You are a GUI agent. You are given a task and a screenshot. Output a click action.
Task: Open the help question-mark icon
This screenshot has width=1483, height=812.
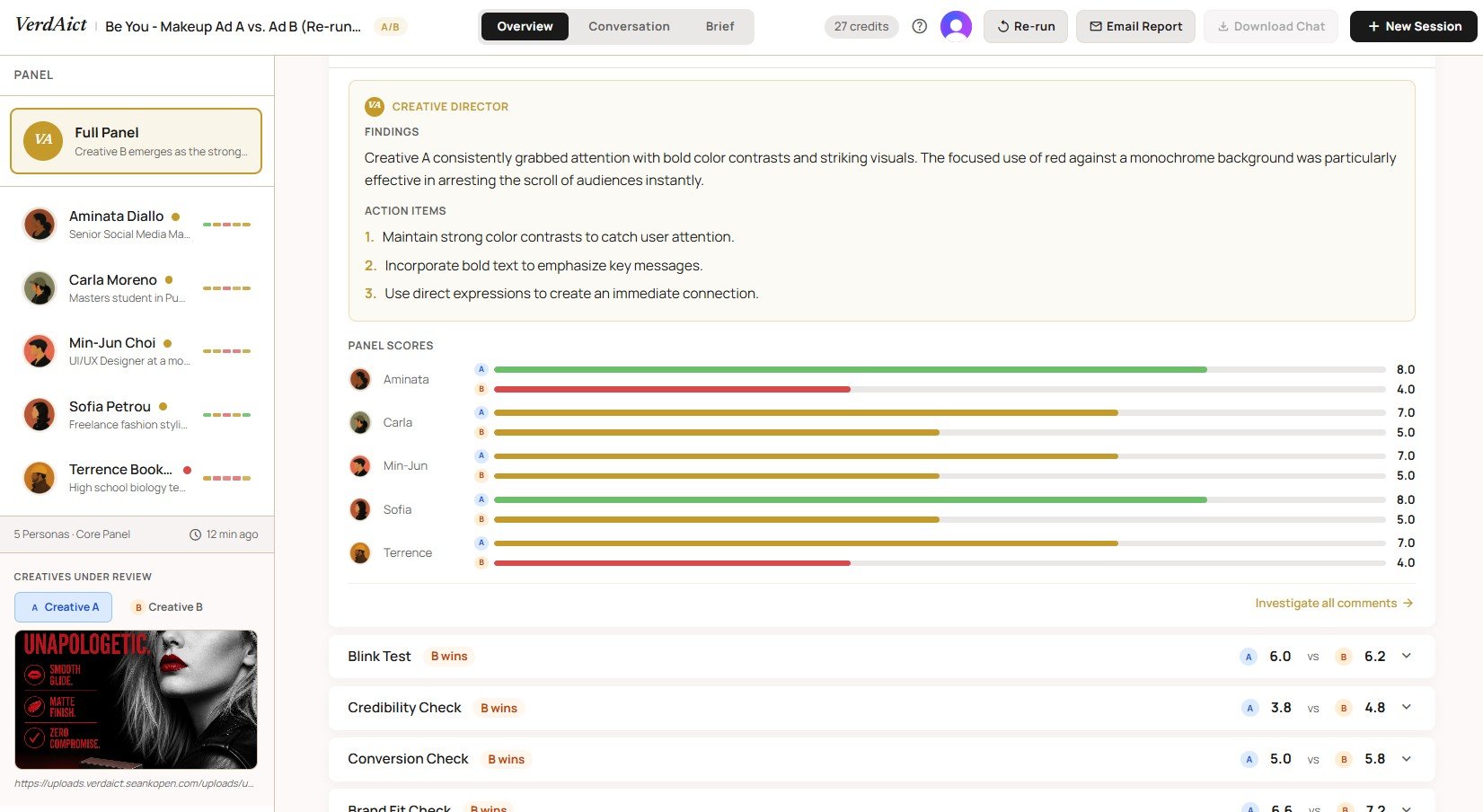[919, 26]
